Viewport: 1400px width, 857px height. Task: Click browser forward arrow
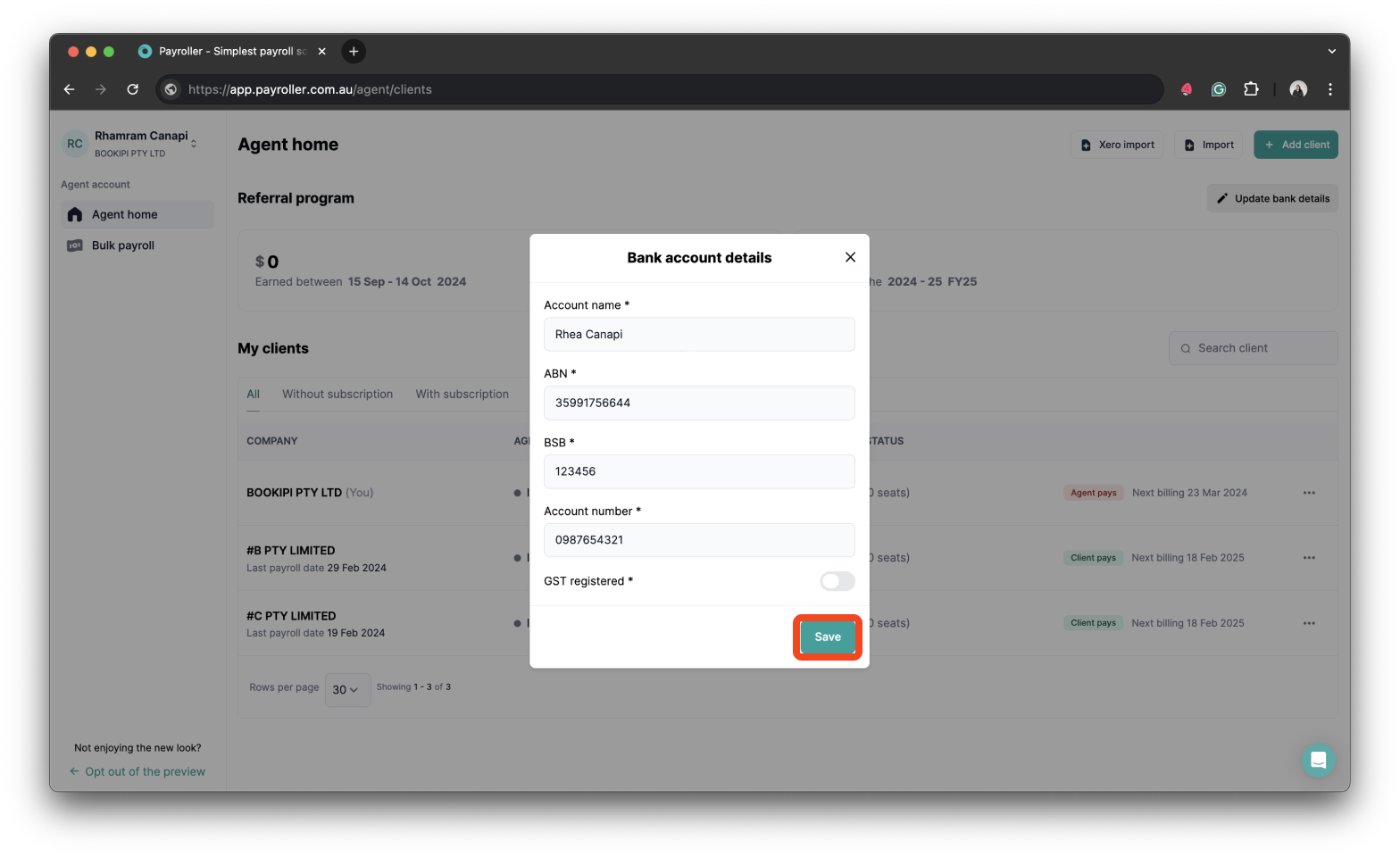click(100, 89)
